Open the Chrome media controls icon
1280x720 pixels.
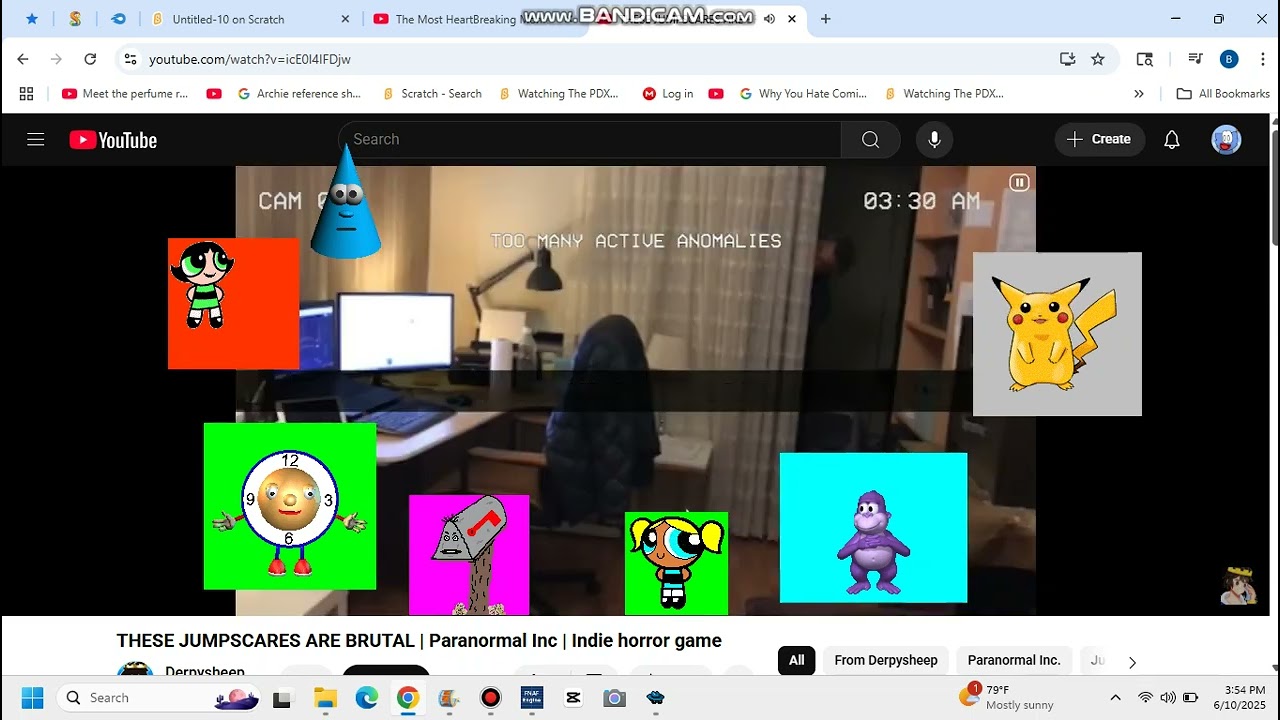pyautogui.click(x=1195, y=59)
